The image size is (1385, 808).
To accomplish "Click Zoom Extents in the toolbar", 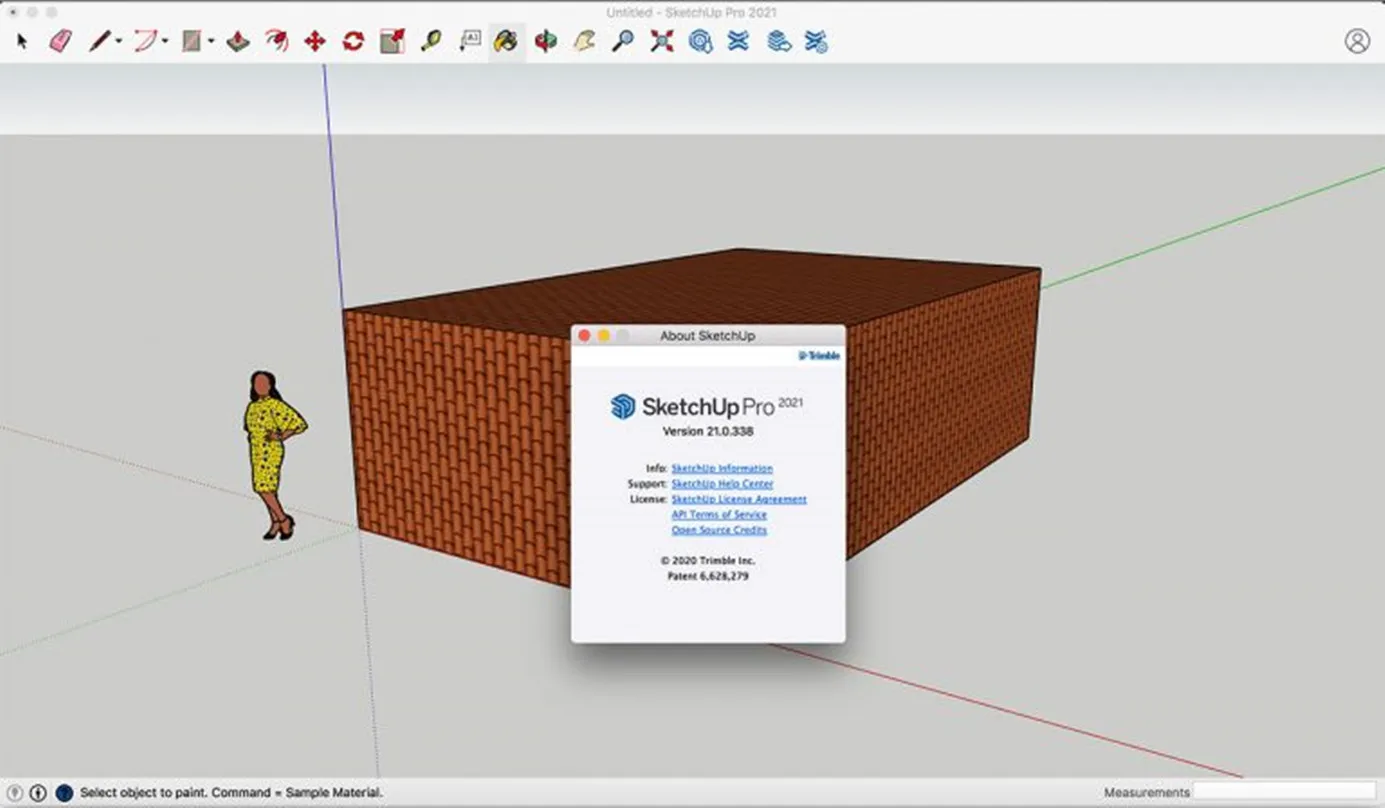I will click(x=660, y=41).
